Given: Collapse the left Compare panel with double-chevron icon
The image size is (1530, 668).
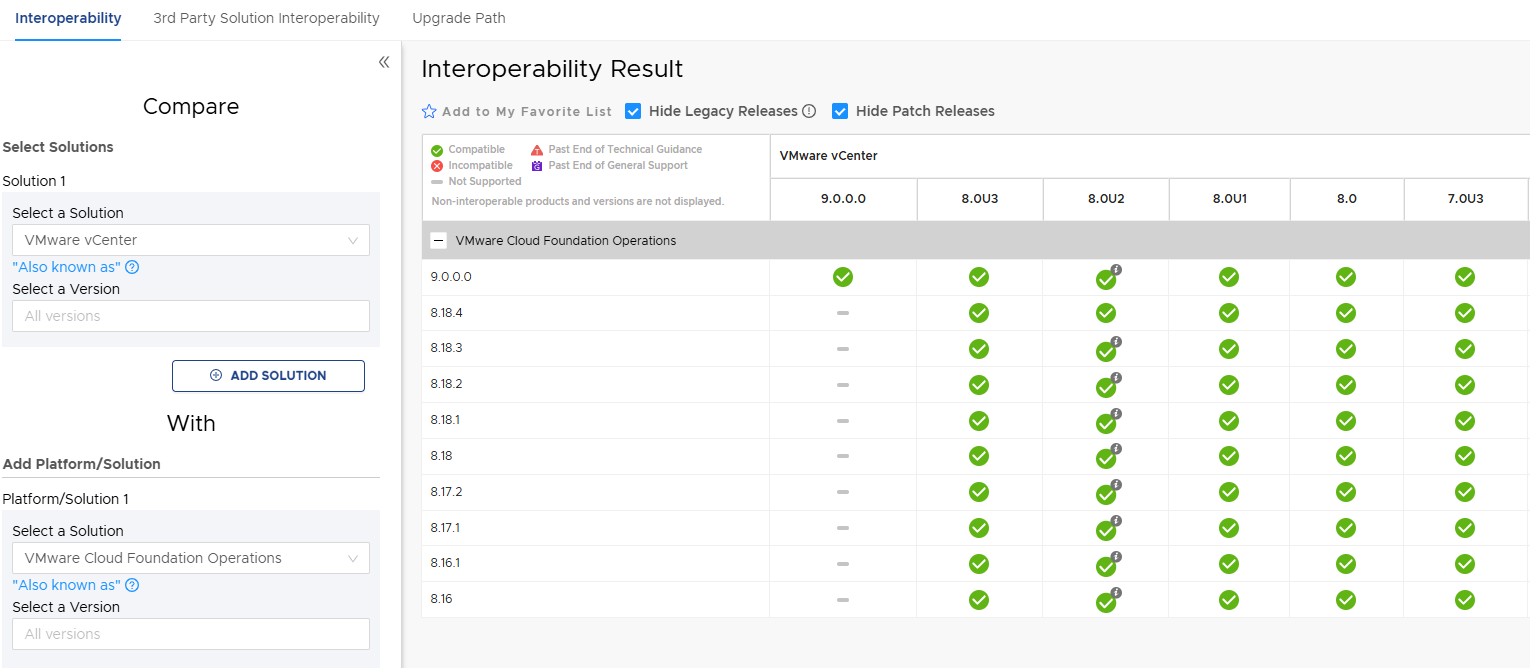Looking at the screenshot, I should [x=384, y=62].
